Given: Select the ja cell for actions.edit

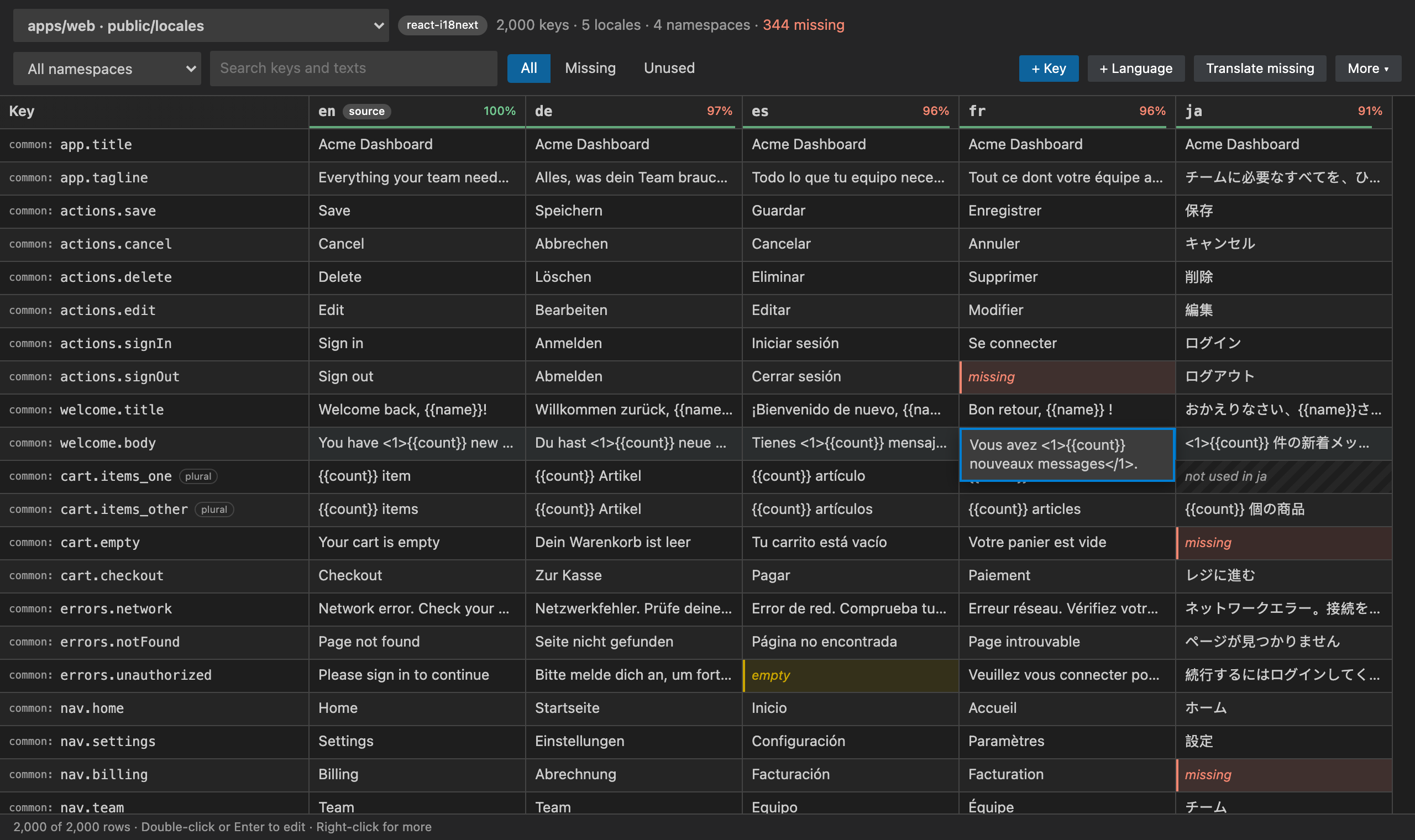Looking at the screenshot, I should [1284, 311].
